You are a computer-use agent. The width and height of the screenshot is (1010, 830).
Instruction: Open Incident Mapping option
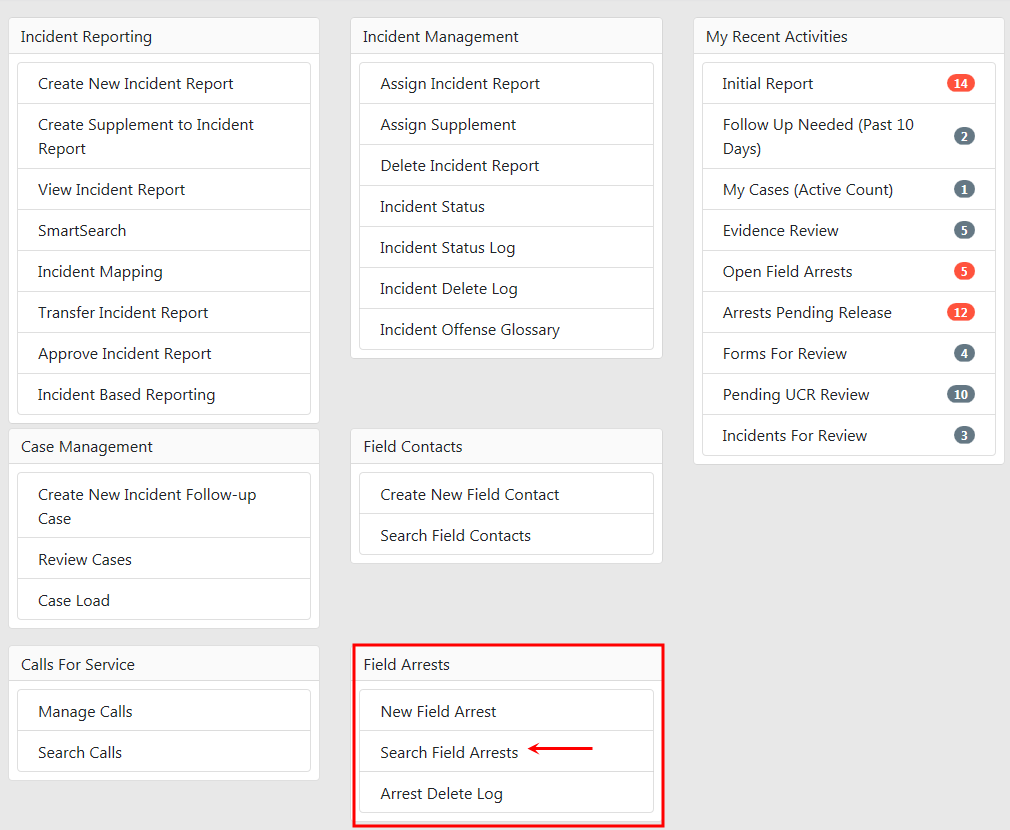point(100,272)
